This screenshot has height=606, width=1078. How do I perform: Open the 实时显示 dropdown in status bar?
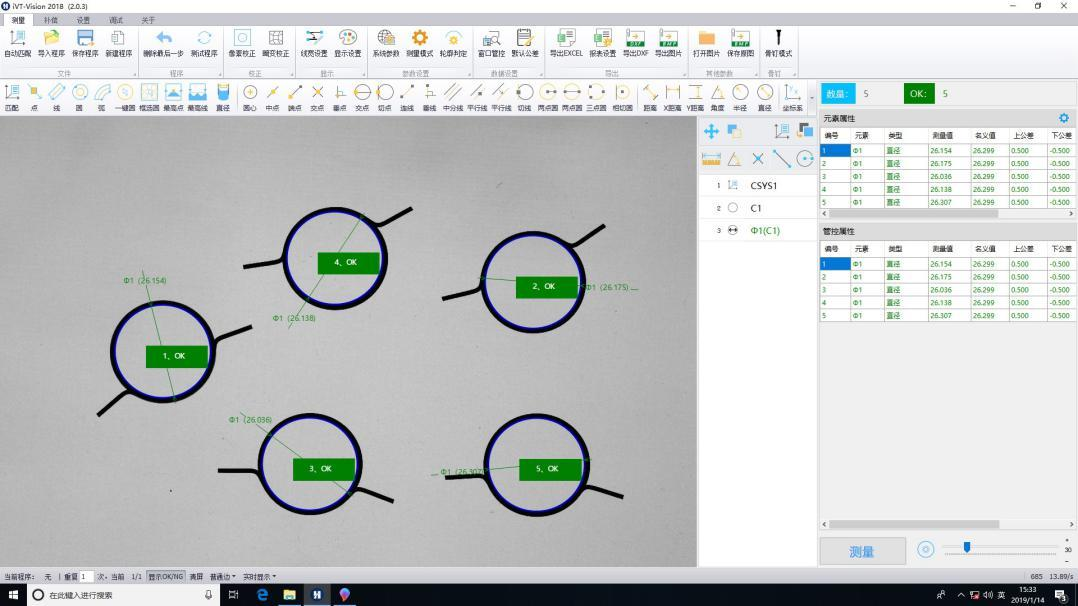point(259,577)
